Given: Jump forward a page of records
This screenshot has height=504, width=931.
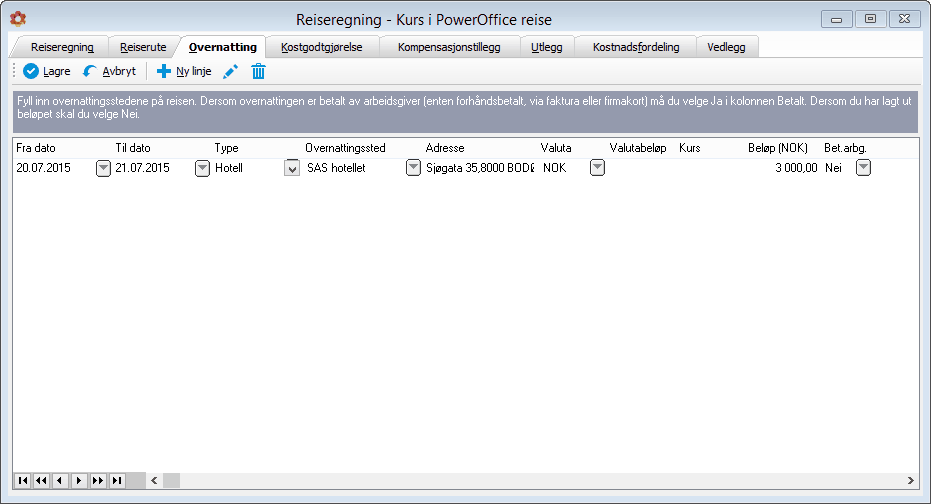Looking at the screenshot, I should 98,480.
